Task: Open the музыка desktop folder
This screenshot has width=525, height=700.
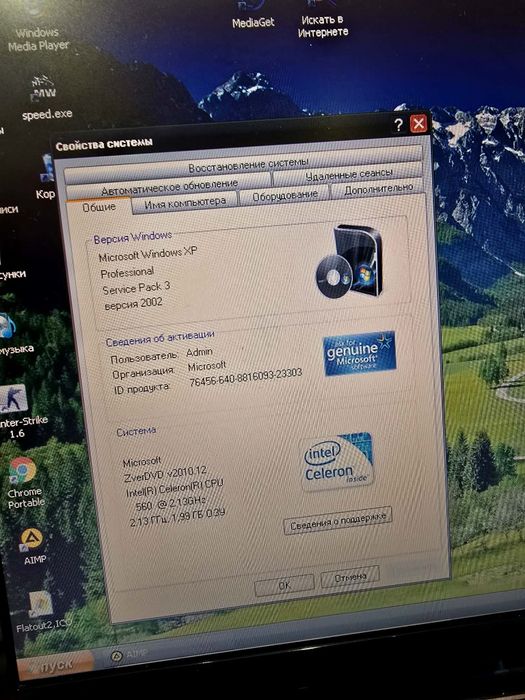Action: coord(13,334)
